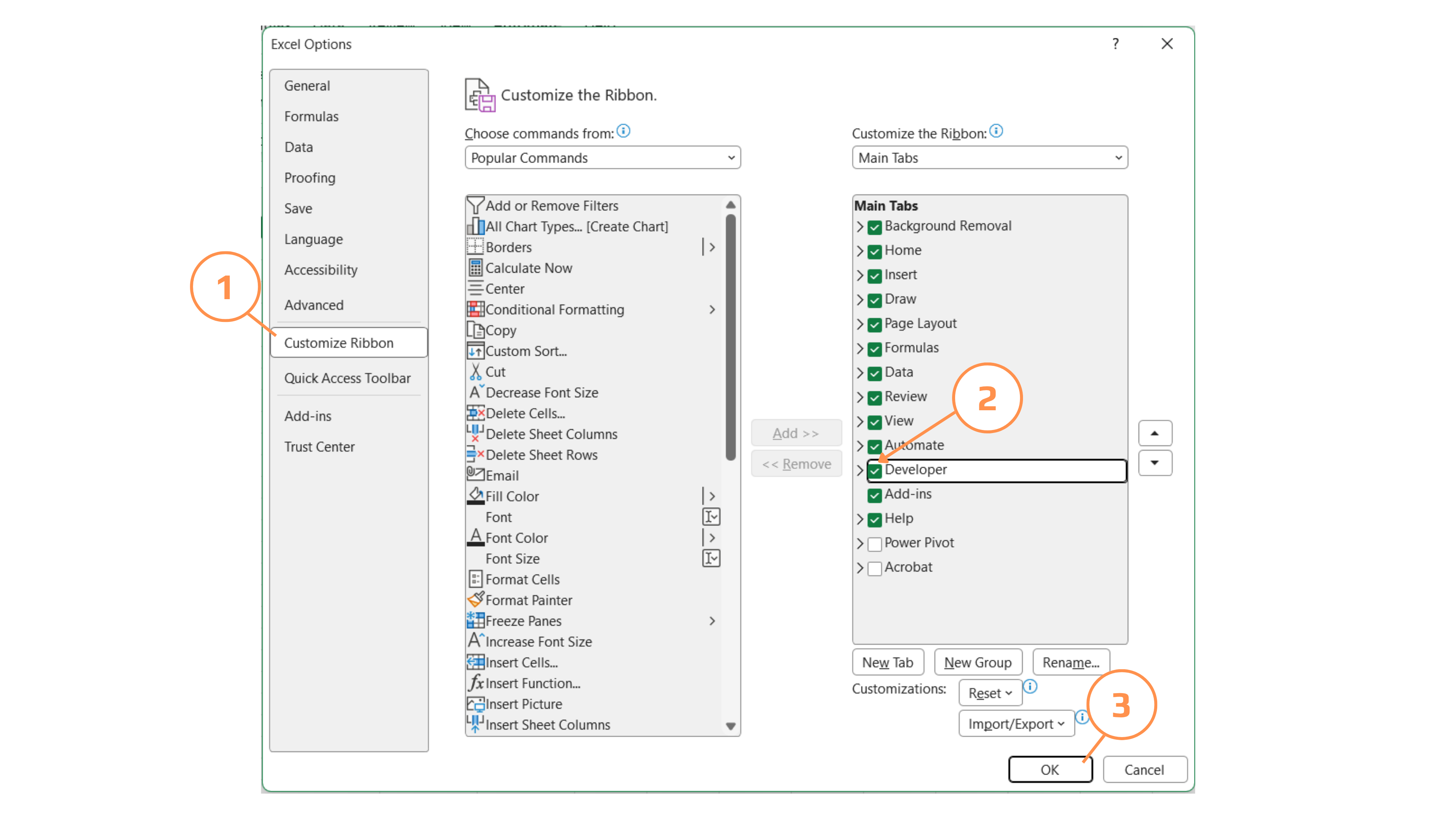This screenshot has height=819, width=1456.
Task: Open the Customize the Ribbon Main Tabs dropdown
Action: click(x=990, y=158)
